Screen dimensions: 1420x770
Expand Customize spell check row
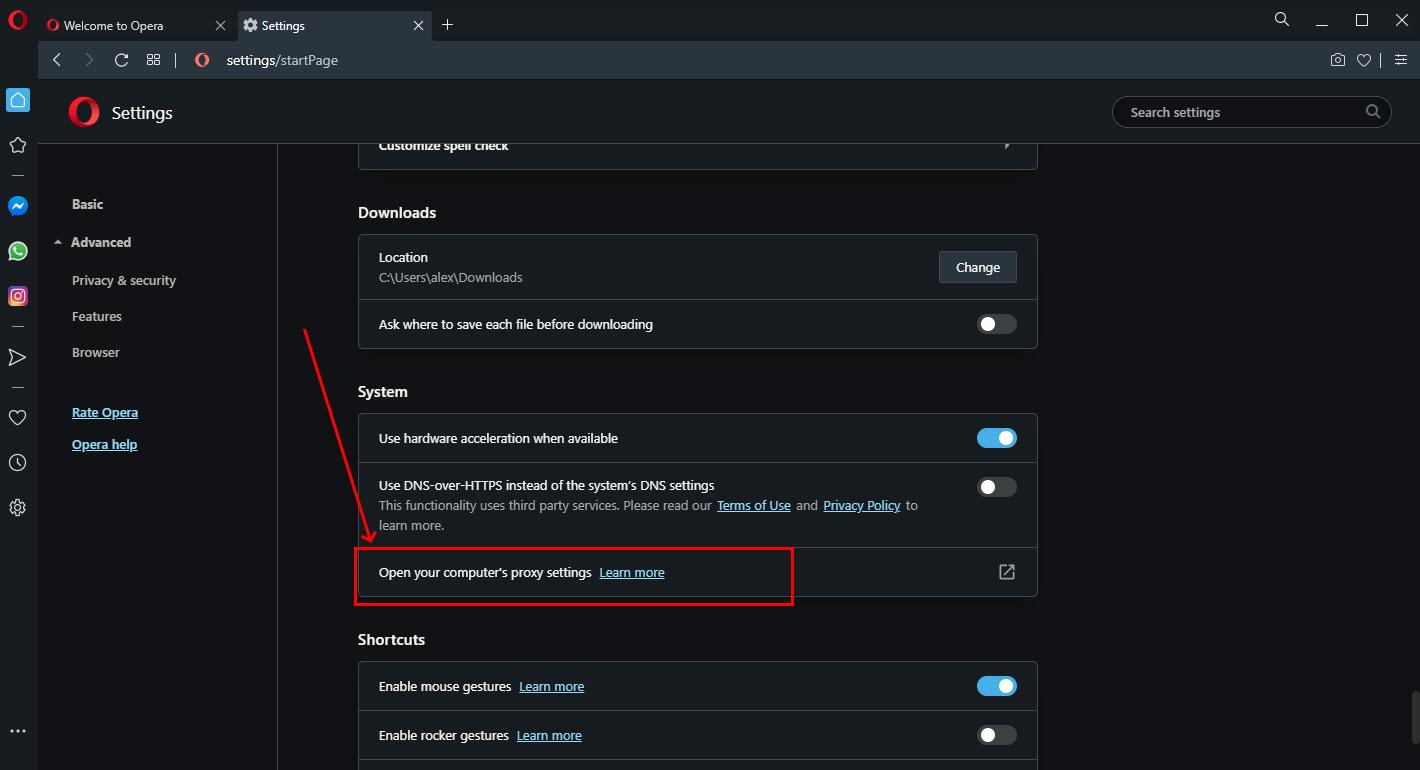(x=1007, y=146)
